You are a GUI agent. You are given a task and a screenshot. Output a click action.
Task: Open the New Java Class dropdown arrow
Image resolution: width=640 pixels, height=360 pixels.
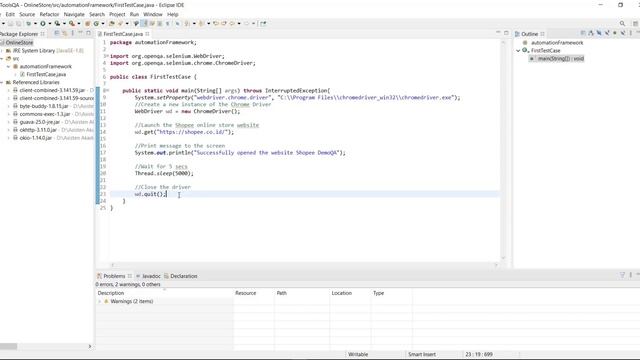click(x=103, y=24)
